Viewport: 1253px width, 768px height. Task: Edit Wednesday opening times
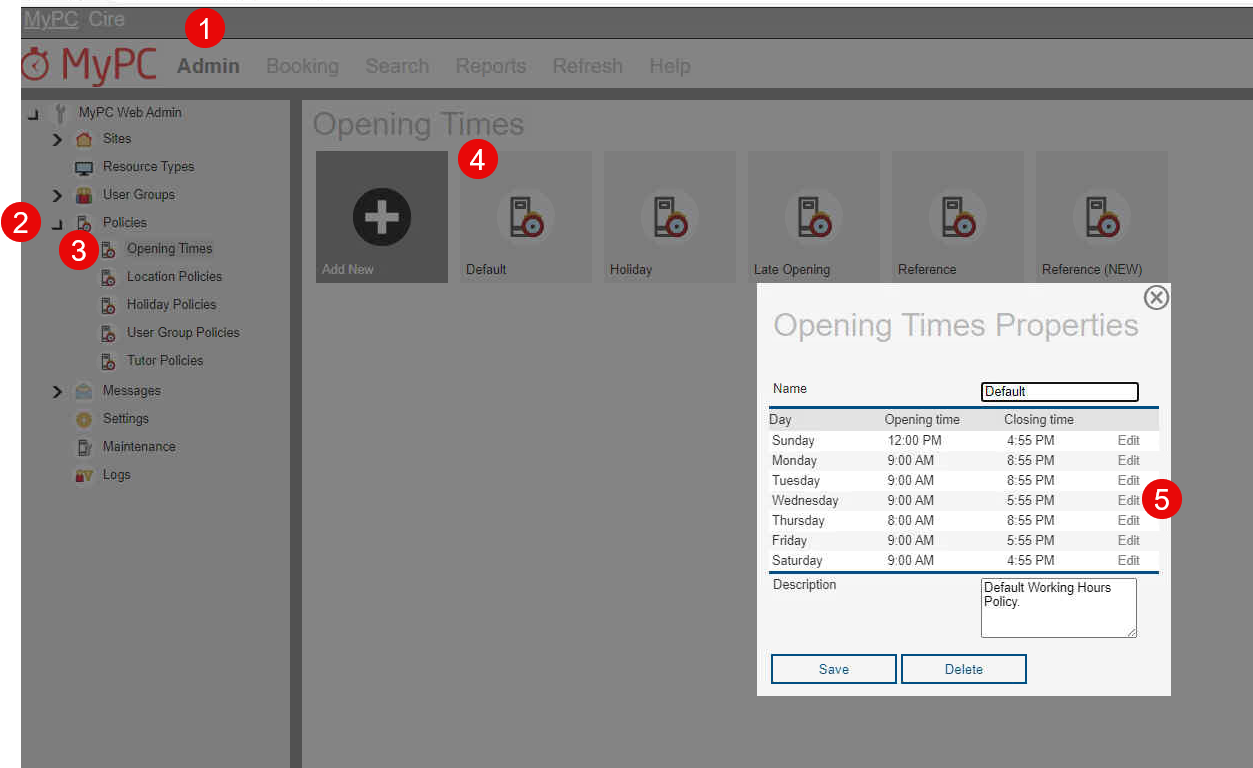click(1128, 500)
